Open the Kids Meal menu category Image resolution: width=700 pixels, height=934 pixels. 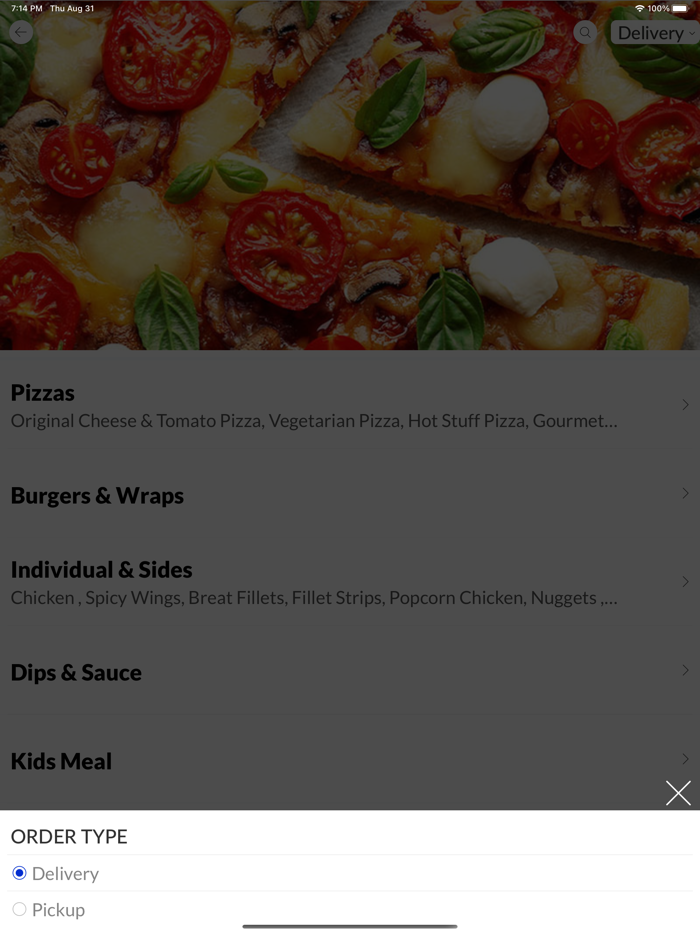click(61, 760)
